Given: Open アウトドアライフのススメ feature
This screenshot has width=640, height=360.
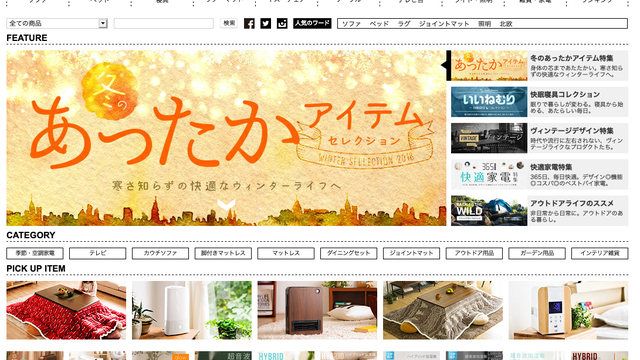Looking at the screenshot, I should pyautogui.click(x=539, y=211).
